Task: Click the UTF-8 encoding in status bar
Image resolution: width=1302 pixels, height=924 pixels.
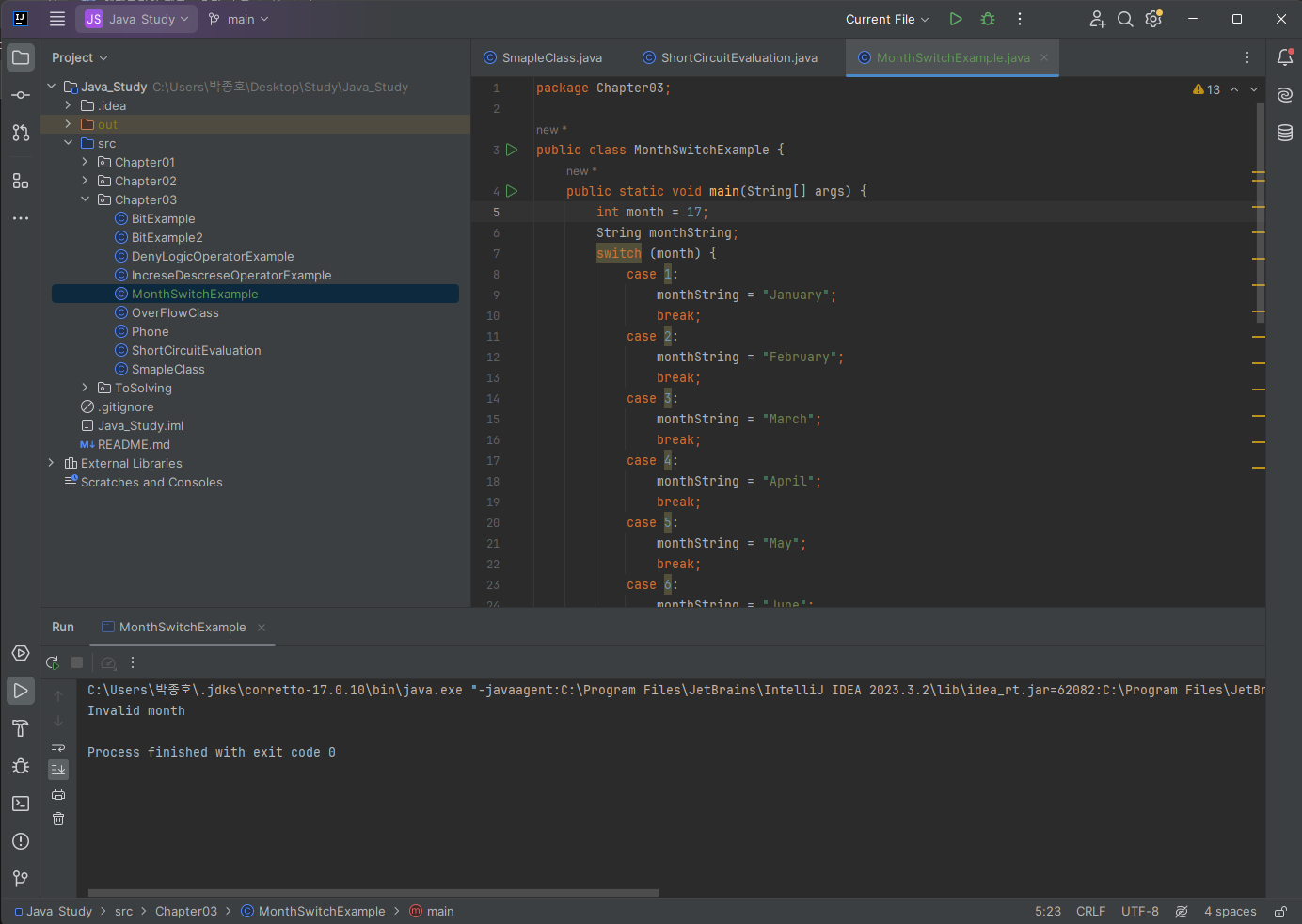Action: point(1139,911)
